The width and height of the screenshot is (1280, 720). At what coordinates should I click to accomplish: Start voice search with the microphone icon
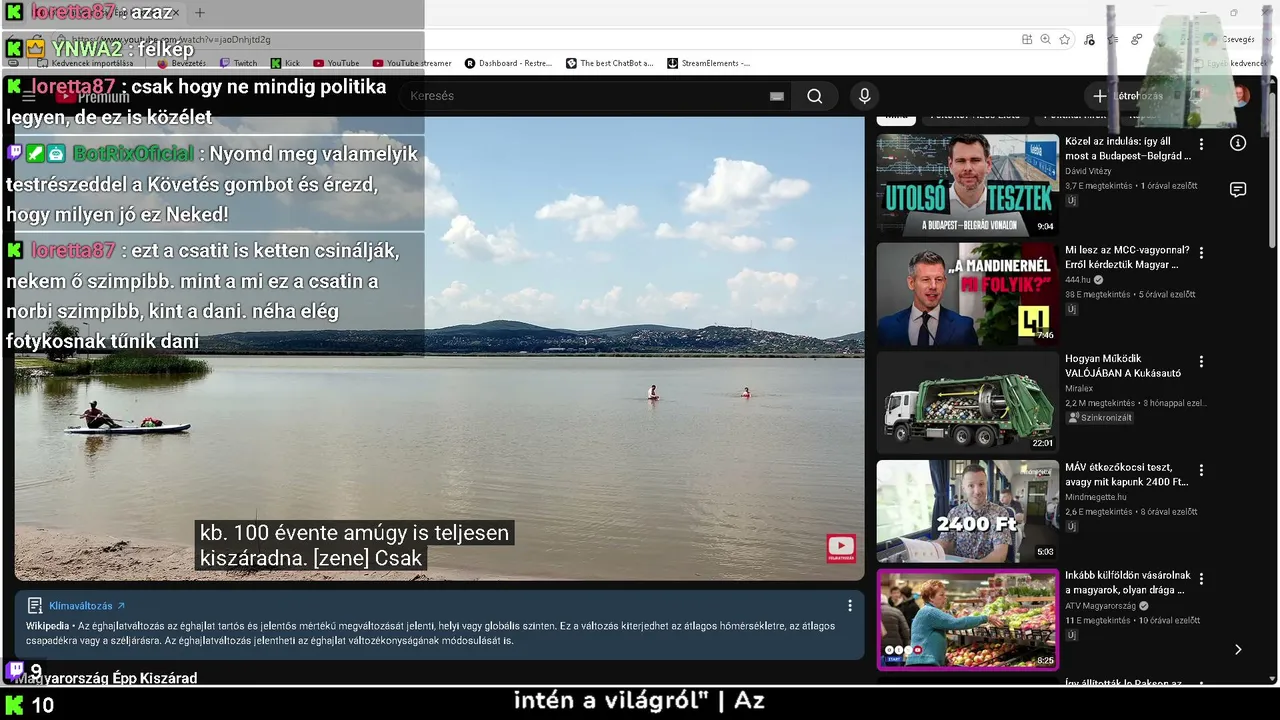click(865, 96)
